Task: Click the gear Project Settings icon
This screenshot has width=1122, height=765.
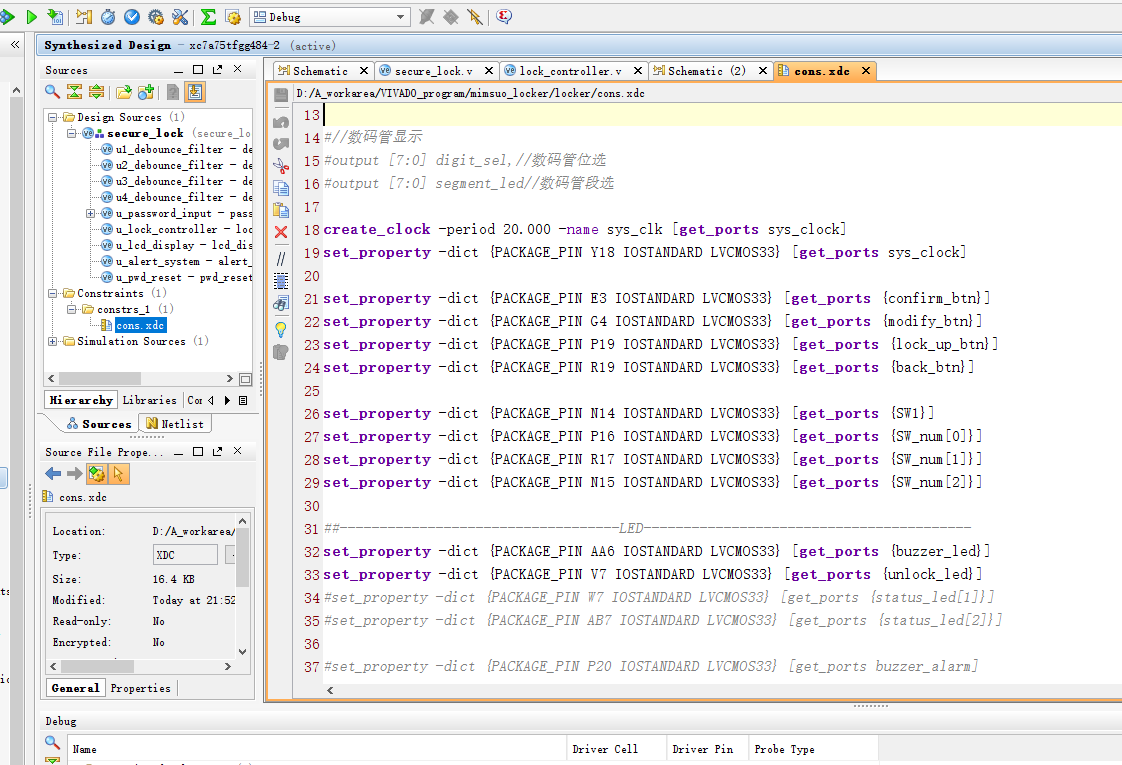Action: tap(156, 16)
